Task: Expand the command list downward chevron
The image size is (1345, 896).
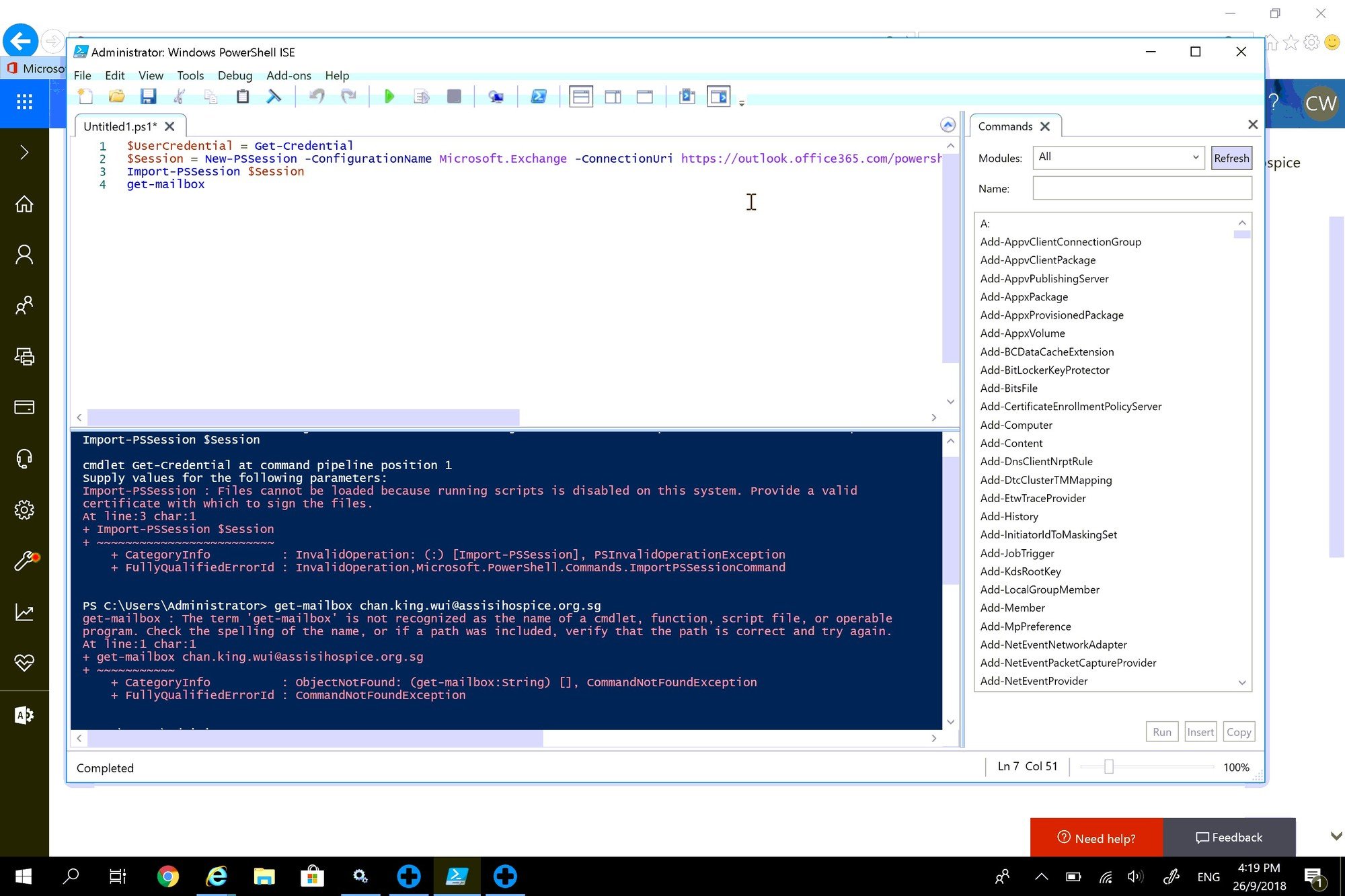Action: (1241, 682)
